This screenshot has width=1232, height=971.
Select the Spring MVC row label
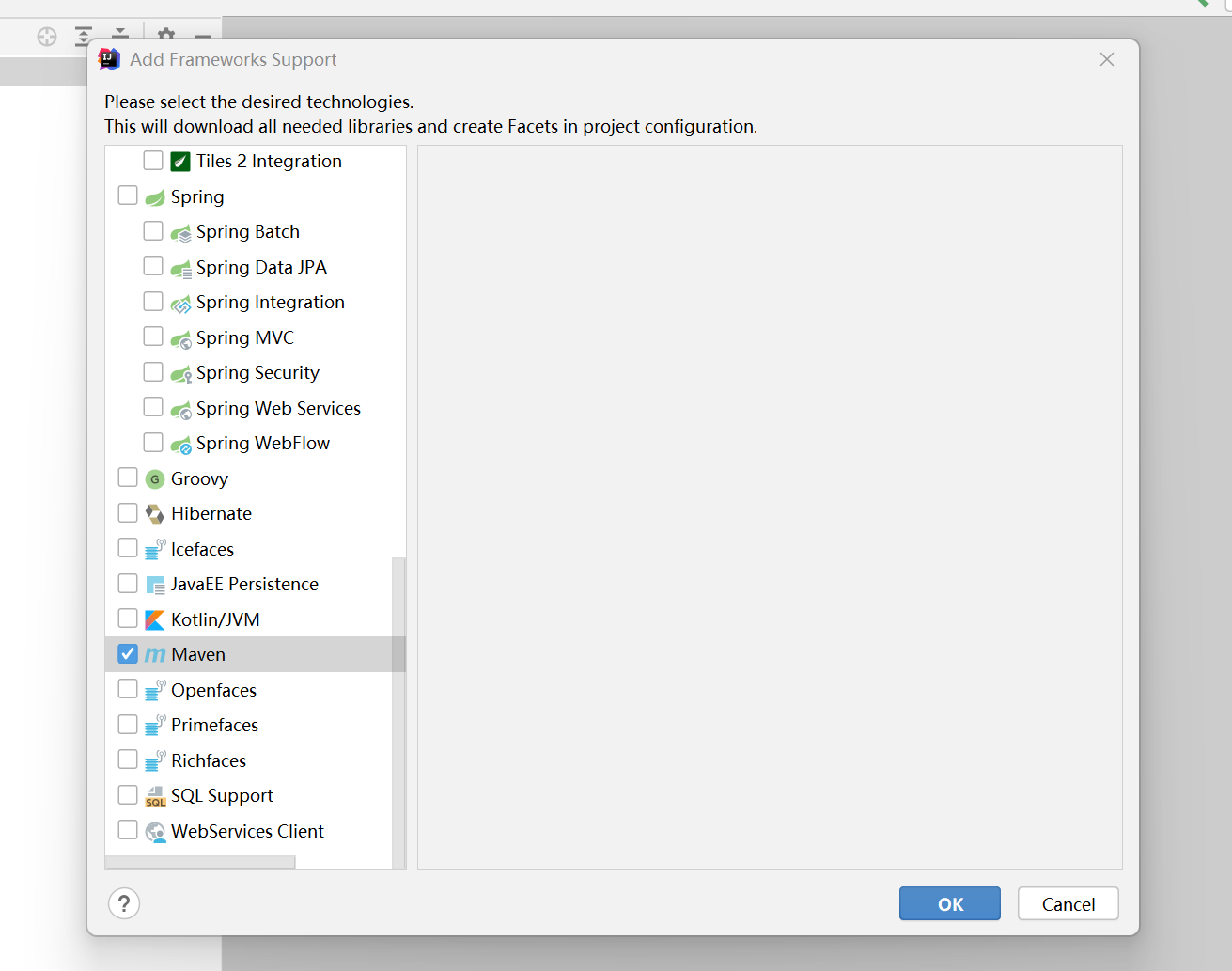pyautogui.click(x=245, y=337)
